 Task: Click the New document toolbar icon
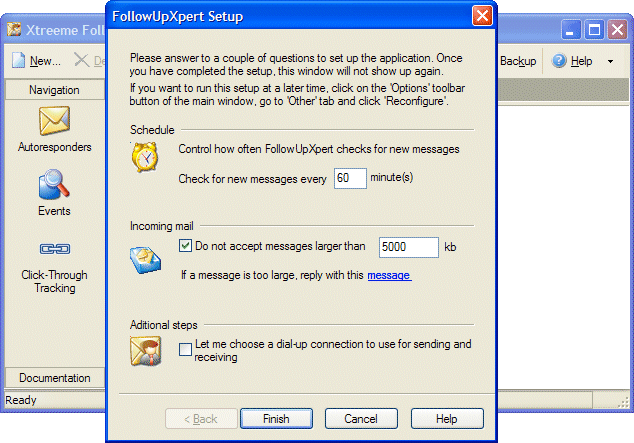point(18,61)
